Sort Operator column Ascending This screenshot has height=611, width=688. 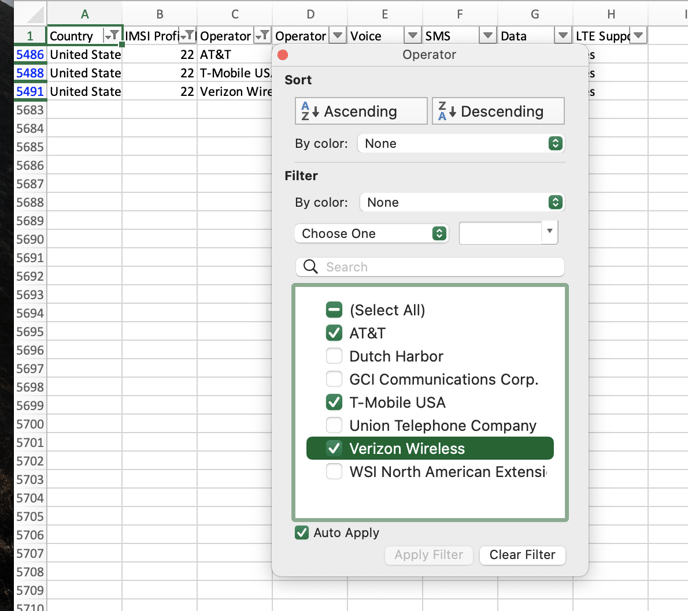click(361, 111)
